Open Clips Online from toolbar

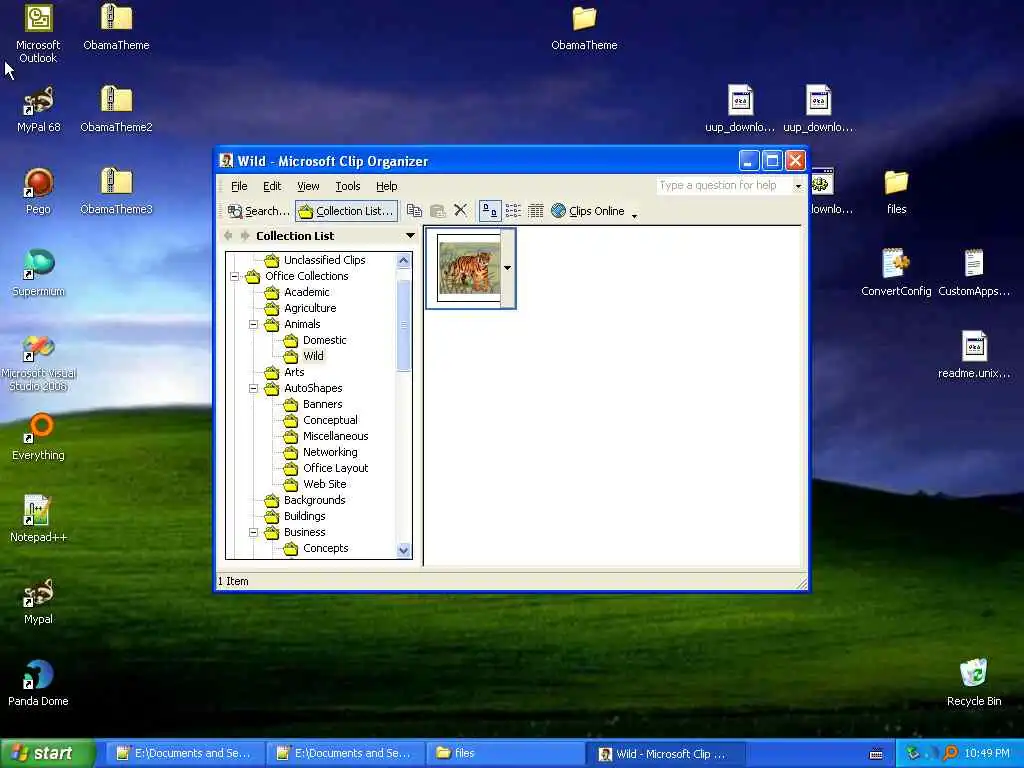pyautogui.click(x=588, y=211)
